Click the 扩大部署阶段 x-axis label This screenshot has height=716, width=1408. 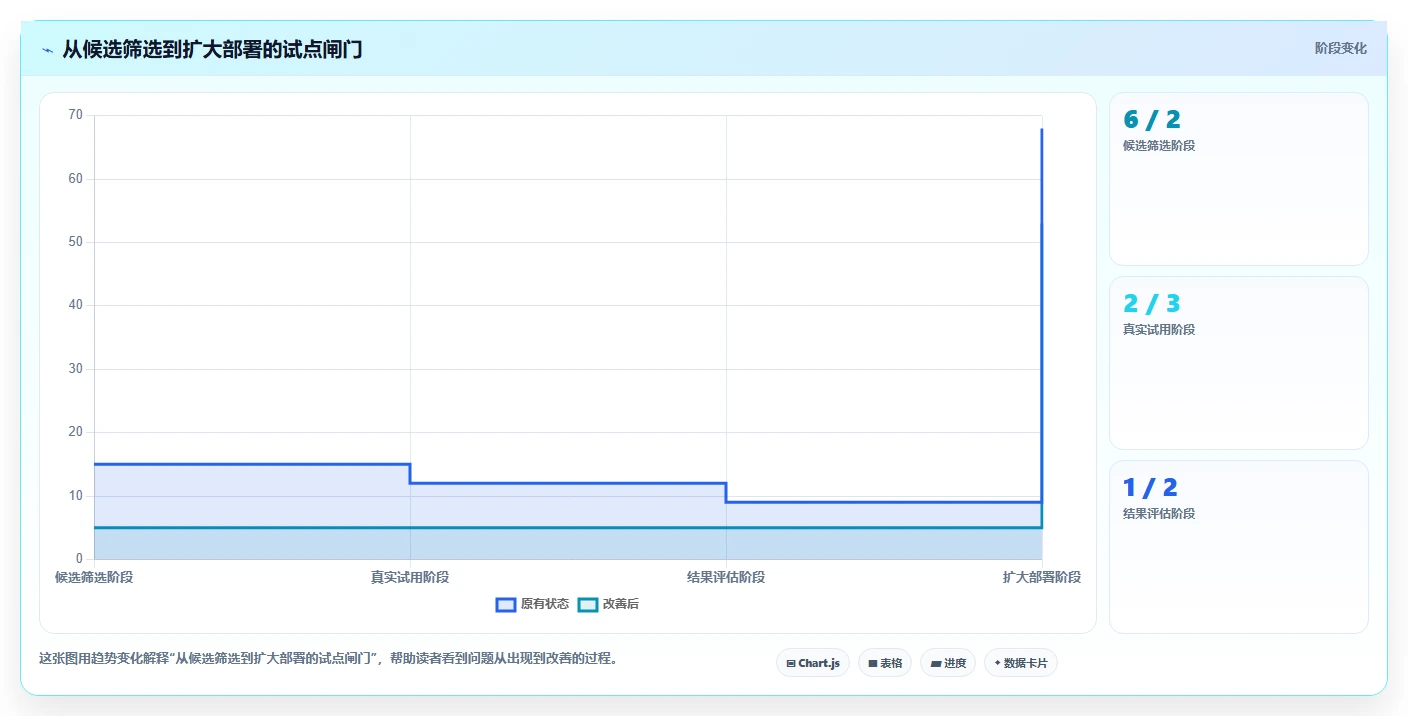click(x=1042, y=577)
